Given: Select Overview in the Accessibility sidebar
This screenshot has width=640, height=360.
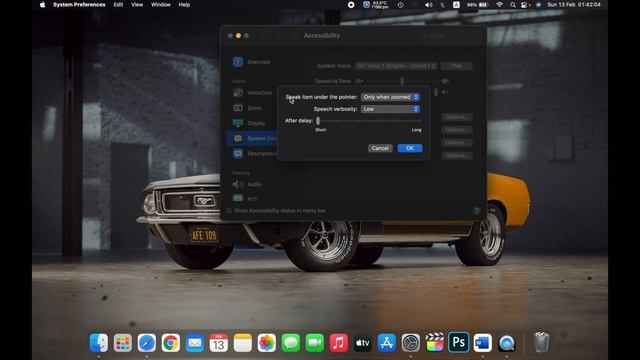Looking at the screenshot, I should (251, 62).
